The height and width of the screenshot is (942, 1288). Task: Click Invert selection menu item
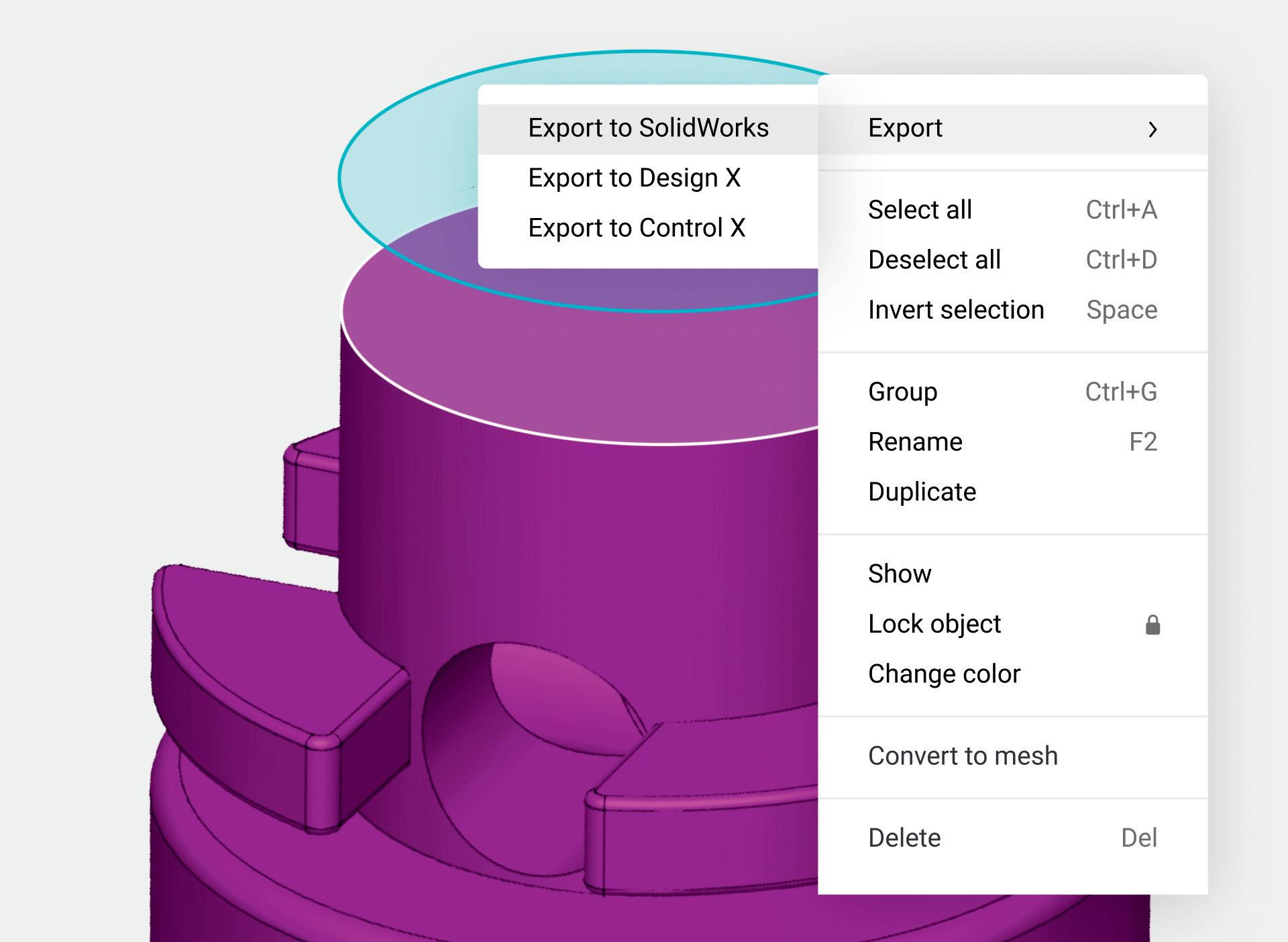coord(955,310)
